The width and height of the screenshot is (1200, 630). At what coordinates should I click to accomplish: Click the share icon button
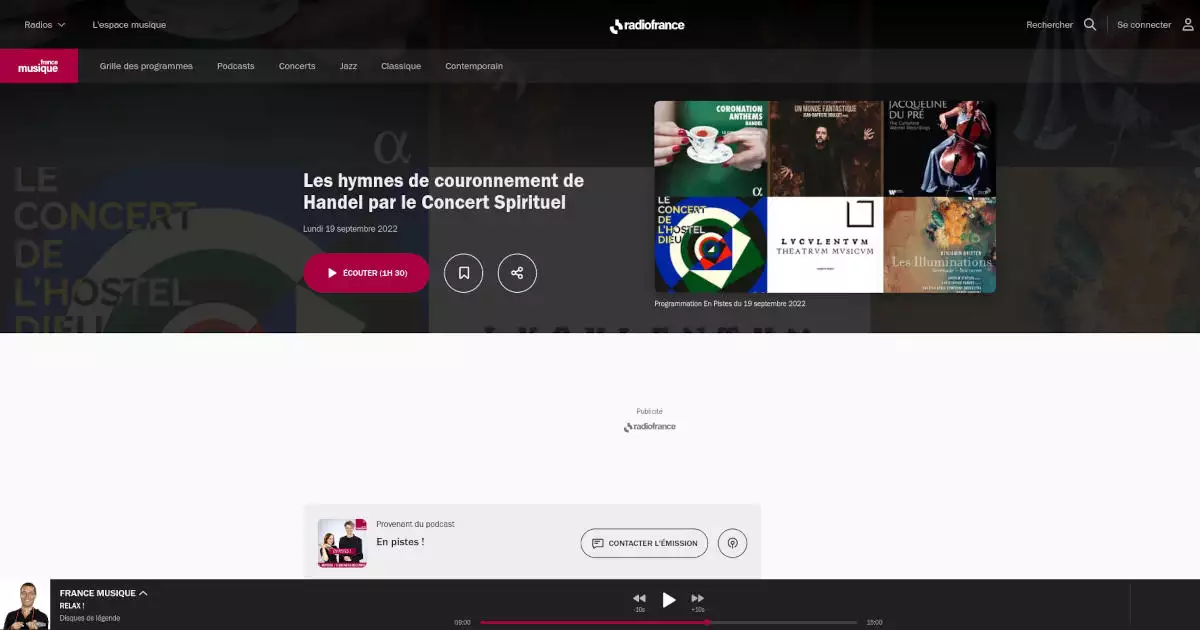pyautogui.click(x=517, y=273)
